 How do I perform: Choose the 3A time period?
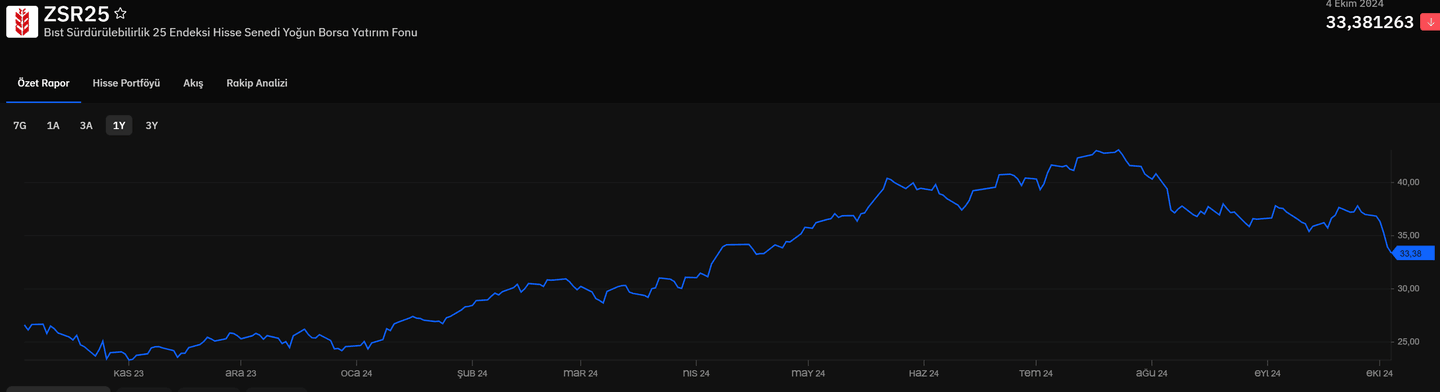click(x=86, y=126)
